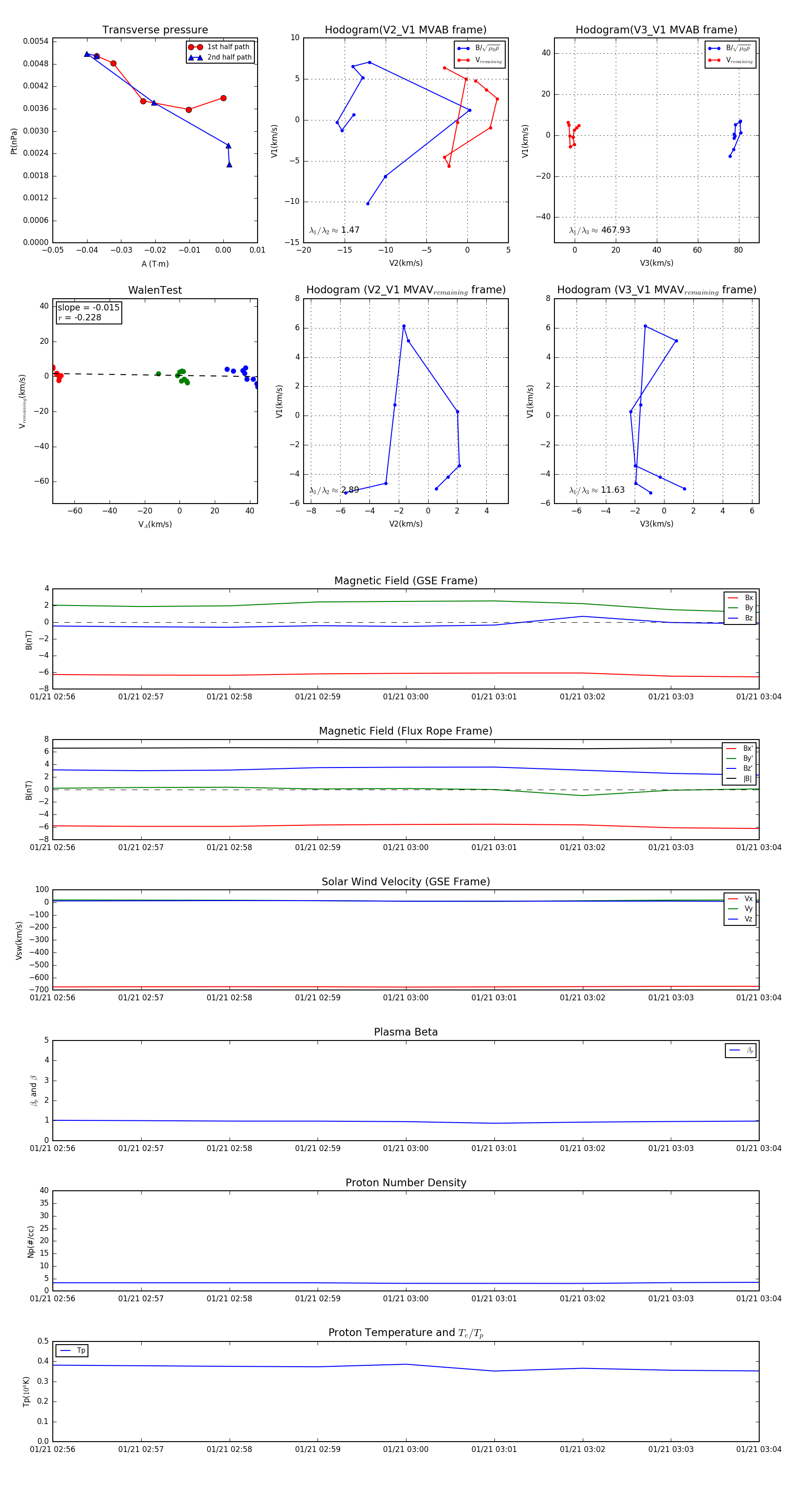This screenshot has width=812, height=1489.
Task: Click "01/21 02:58" tick under Proton Number Density
Action: coord(230,1299)
